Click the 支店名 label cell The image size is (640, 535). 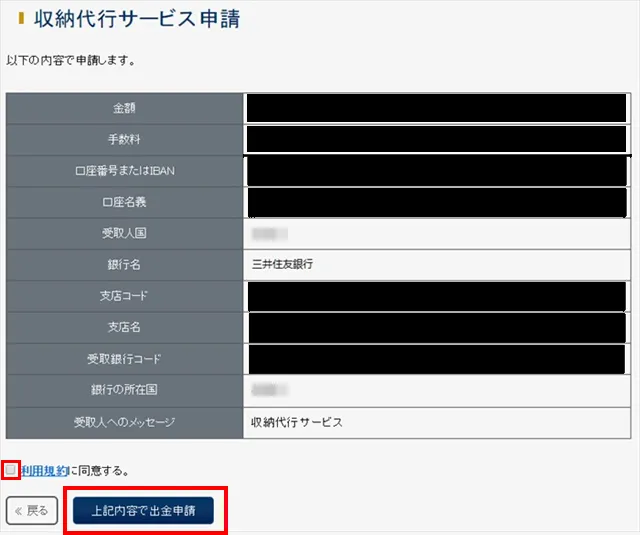coord(125,328)
